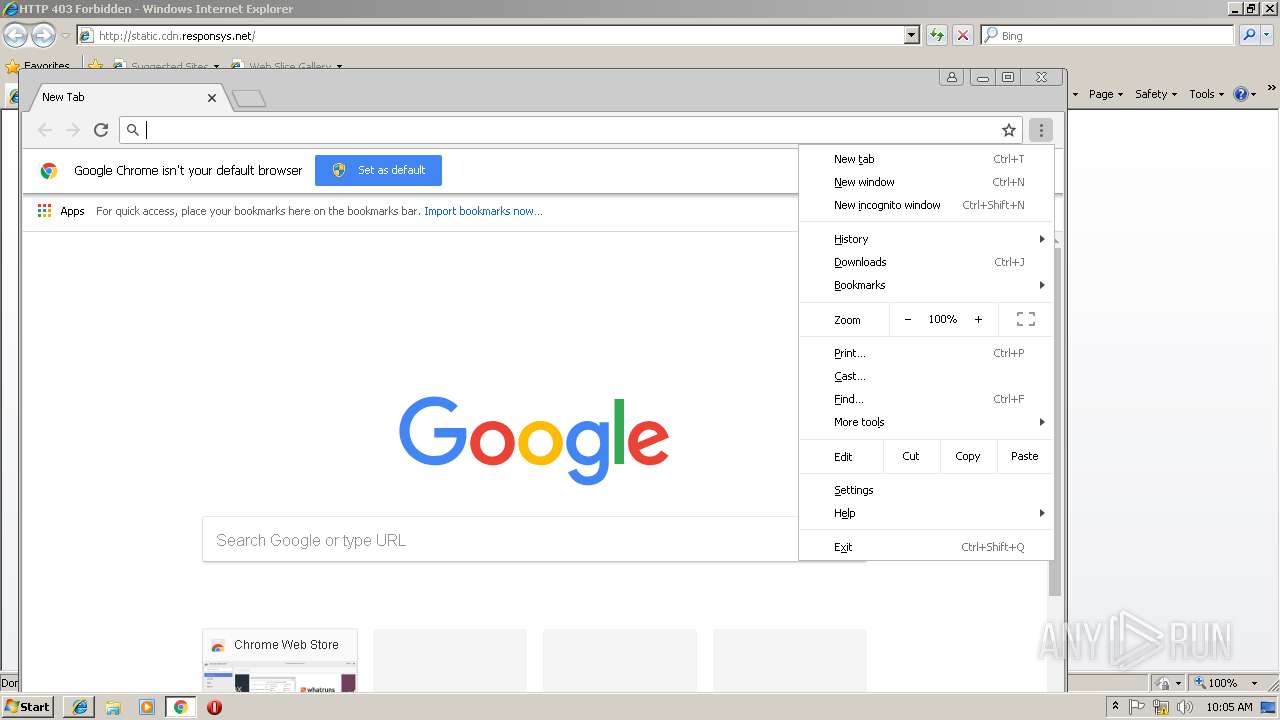The width and height of the screenshot is (1280, 720).
Task: Focus the Chrome address bar
Action: pyautogui.click(x=570, y=130)
